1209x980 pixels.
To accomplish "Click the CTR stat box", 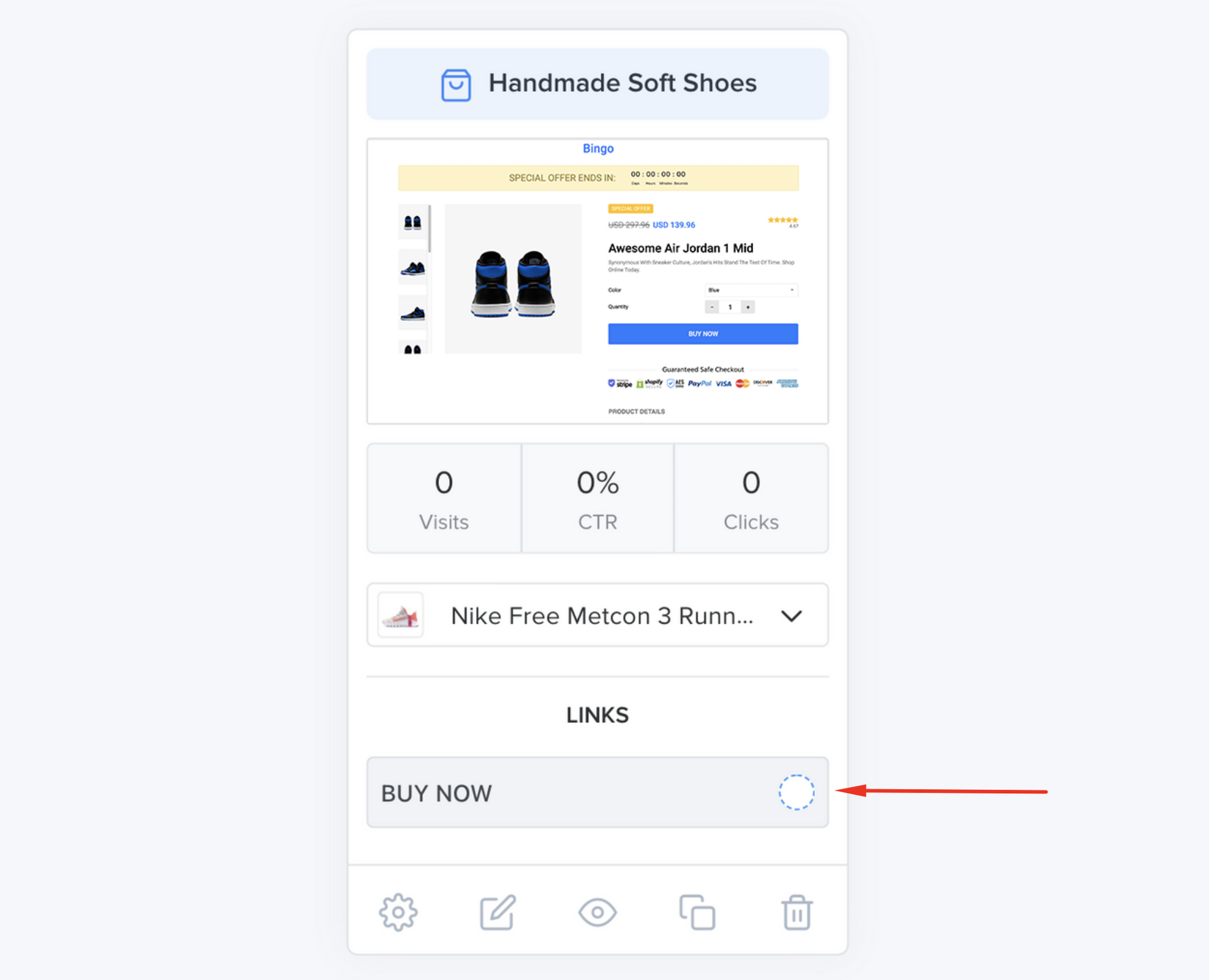I will pyautogui.click(x=597, y=498).
